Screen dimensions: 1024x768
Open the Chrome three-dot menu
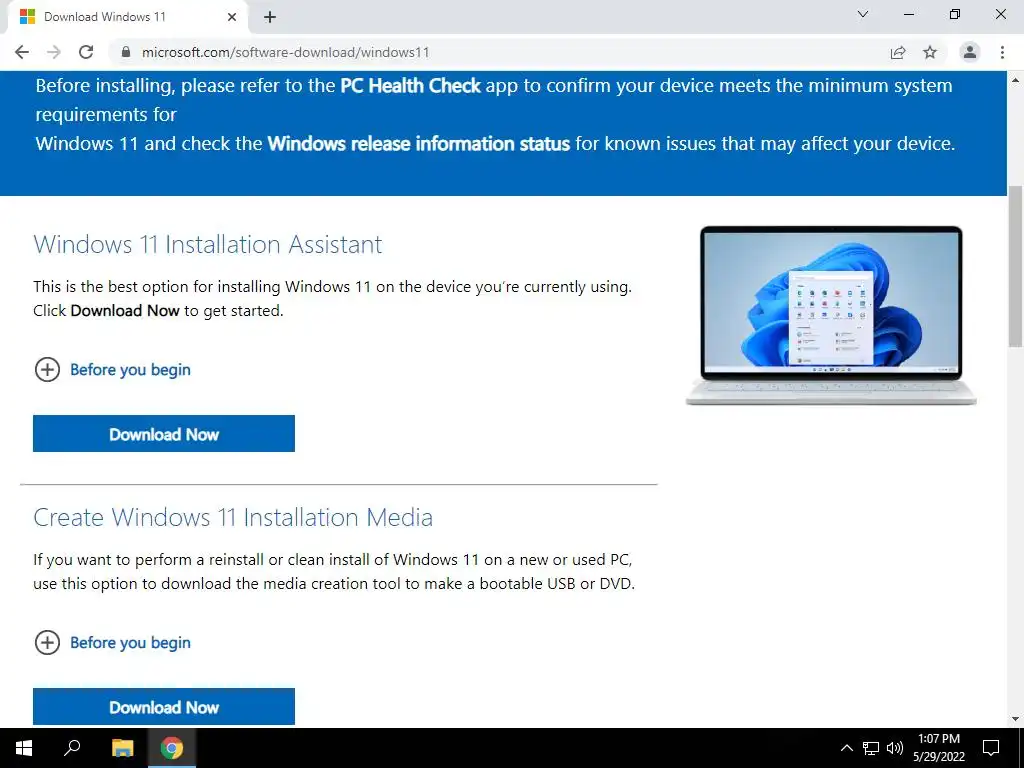(x=1002, y=52)
